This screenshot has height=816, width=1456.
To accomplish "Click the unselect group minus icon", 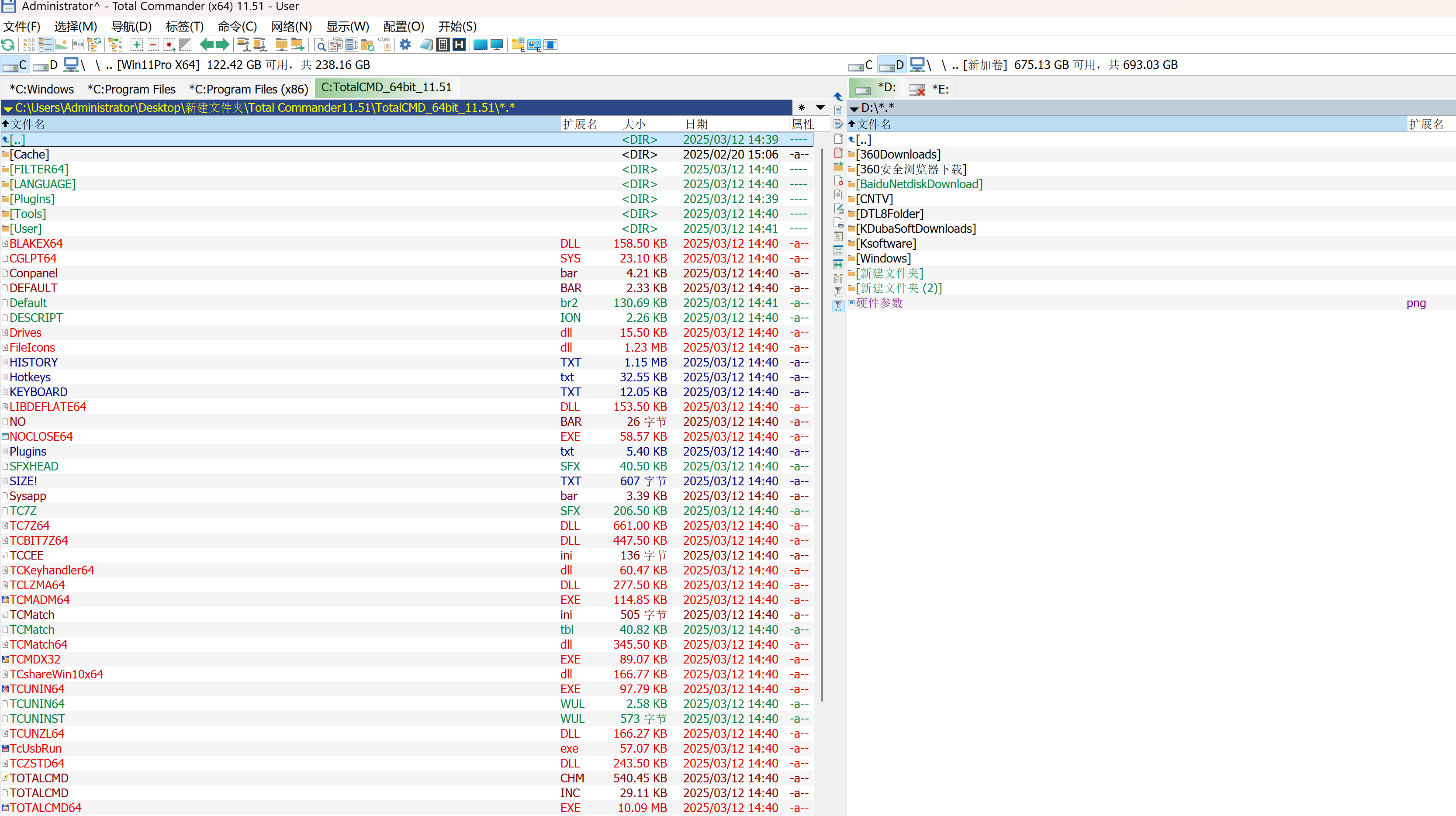I will pyautogui.click(x=152, y=45).
